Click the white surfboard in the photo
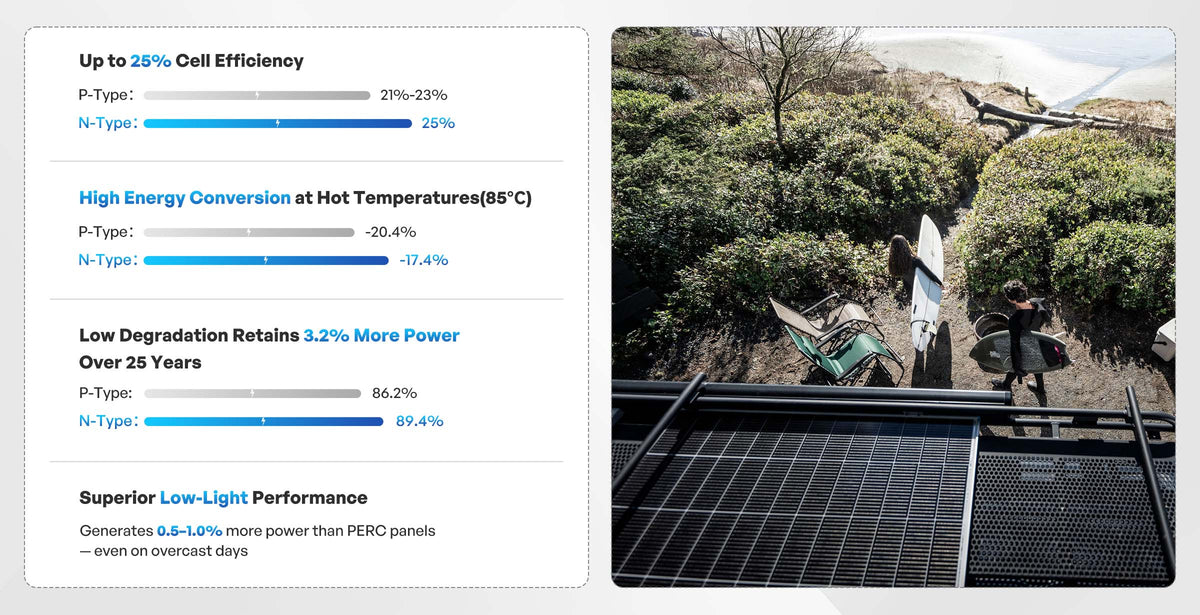The image size is (1200, 615). (927, 280)
